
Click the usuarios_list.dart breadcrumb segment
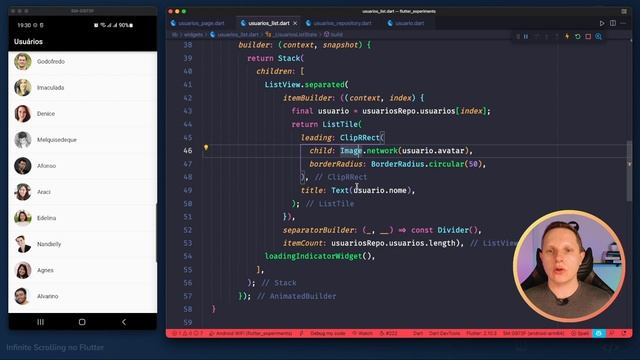[235, 35]
